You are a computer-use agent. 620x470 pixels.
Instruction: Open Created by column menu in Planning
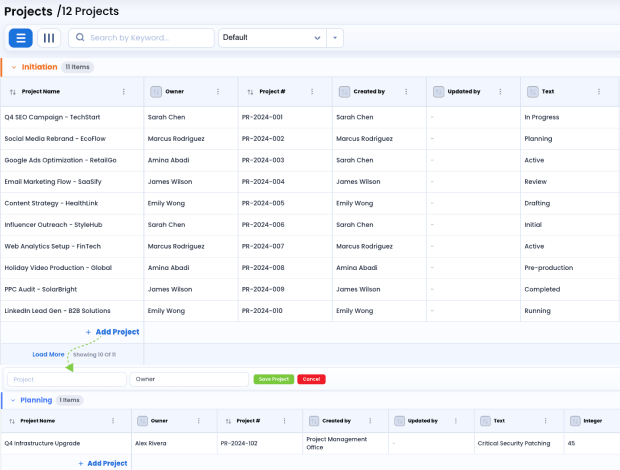coord(370,421)
